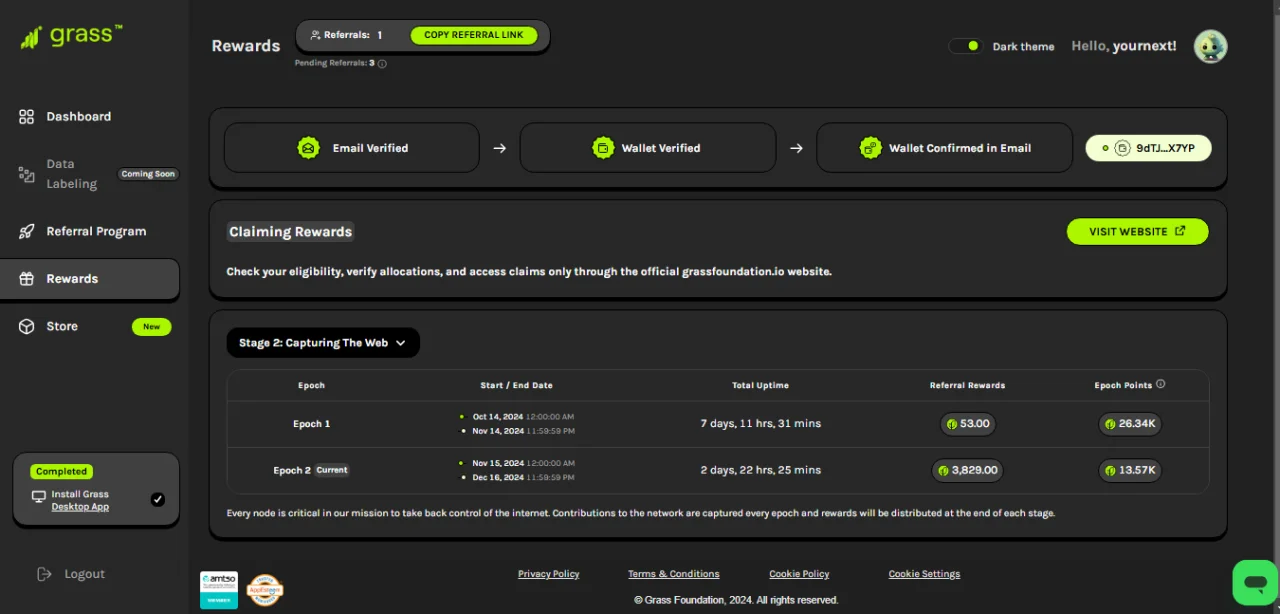
Task: Click the Logout button
Action: click(71, 574)
